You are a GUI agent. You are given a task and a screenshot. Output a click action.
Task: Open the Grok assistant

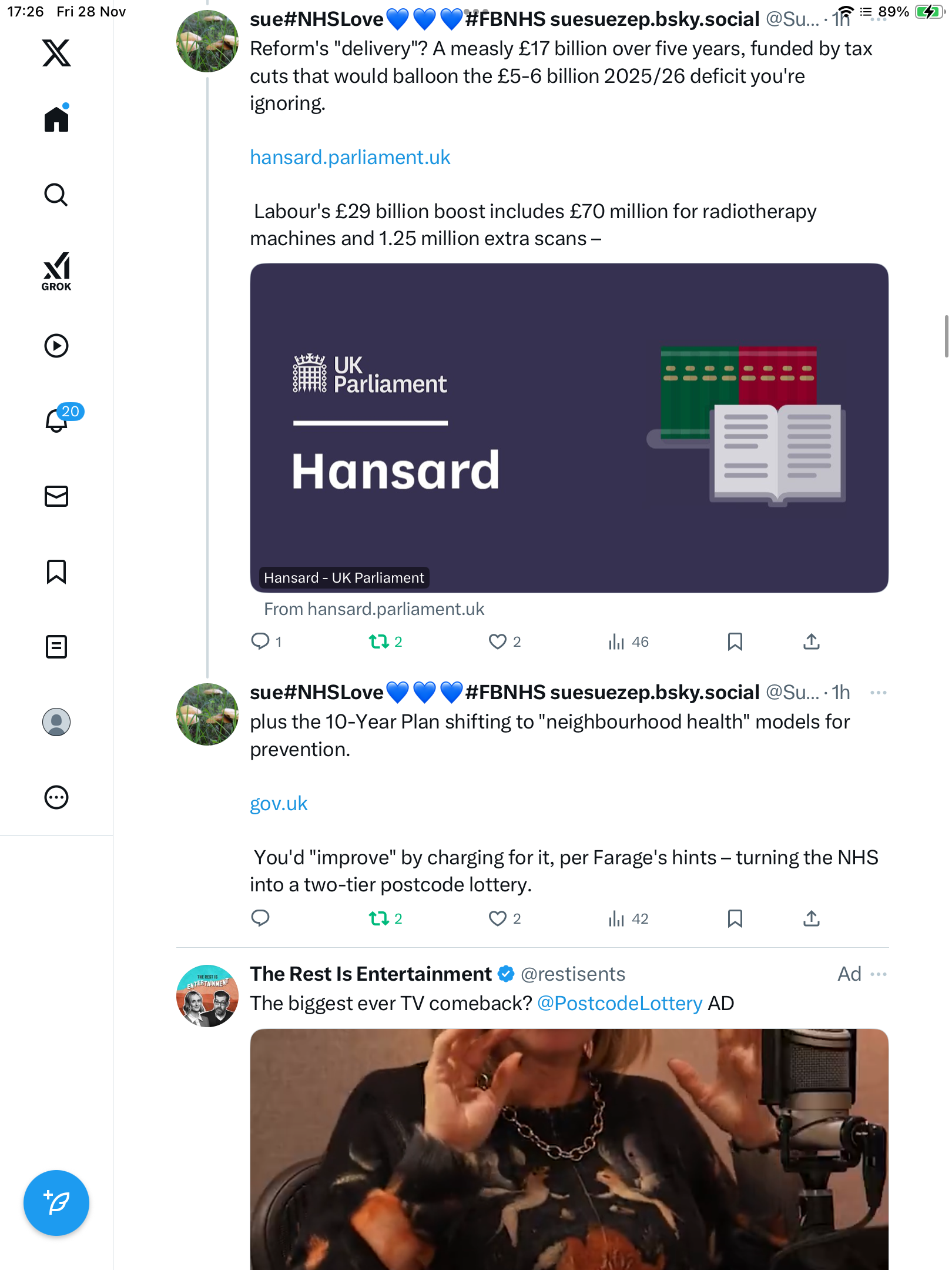pyautogui.click(x=56, y=271)
